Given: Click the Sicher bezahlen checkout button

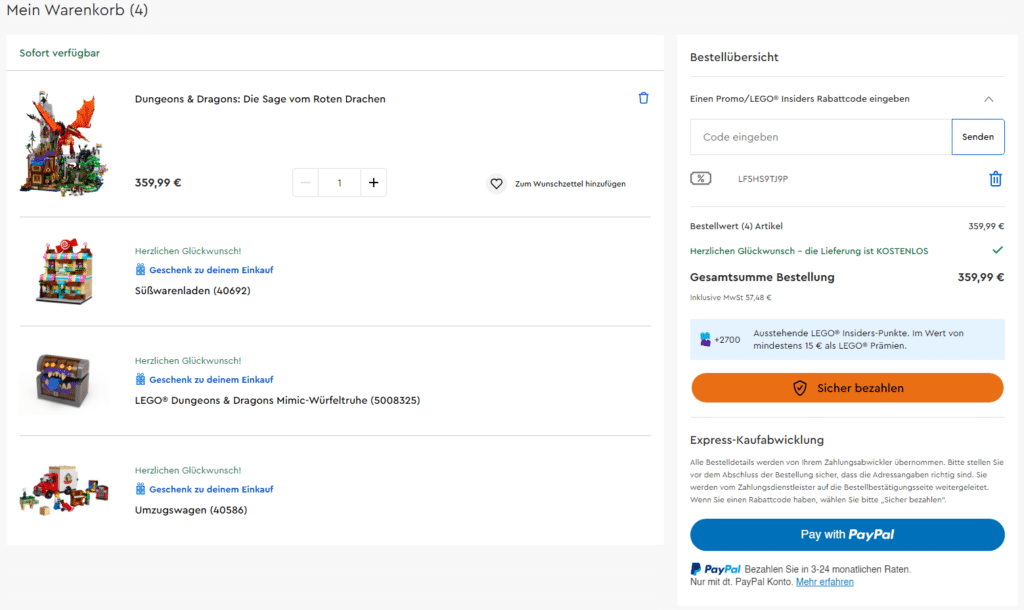Looking at the screenshot, I should pos(847,388).
